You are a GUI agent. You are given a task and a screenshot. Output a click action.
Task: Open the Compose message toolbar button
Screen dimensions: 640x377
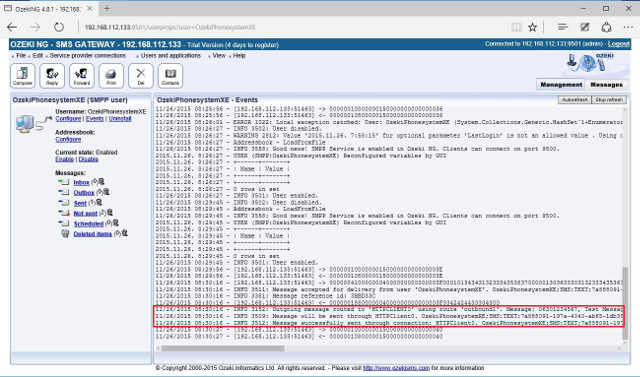(x=22, y=76)
